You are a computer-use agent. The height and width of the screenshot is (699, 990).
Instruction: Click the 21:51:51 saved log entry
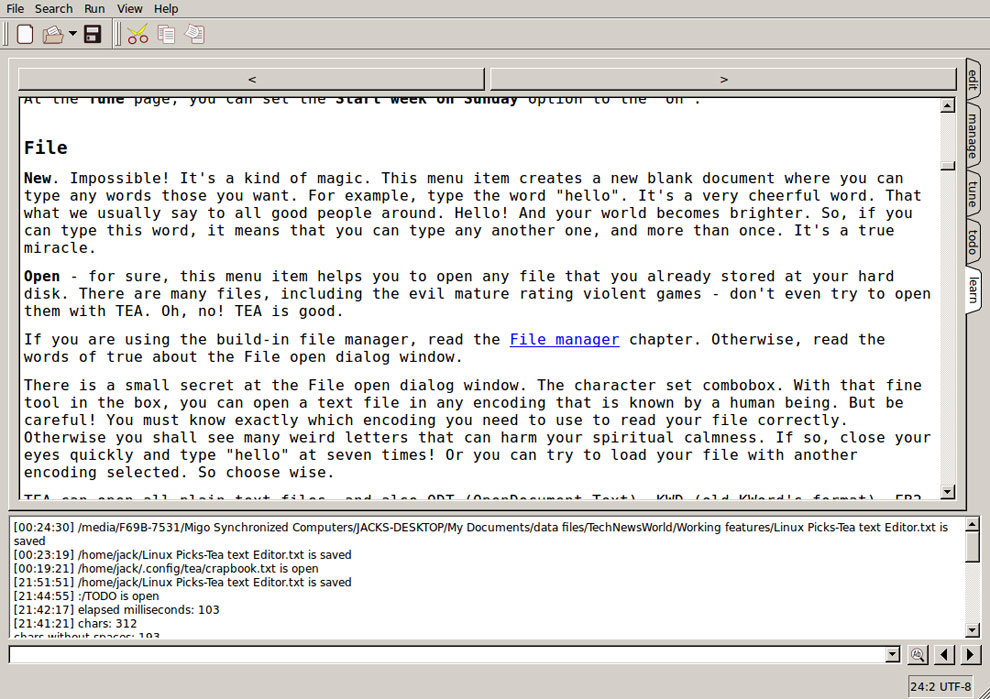(182, 582)
